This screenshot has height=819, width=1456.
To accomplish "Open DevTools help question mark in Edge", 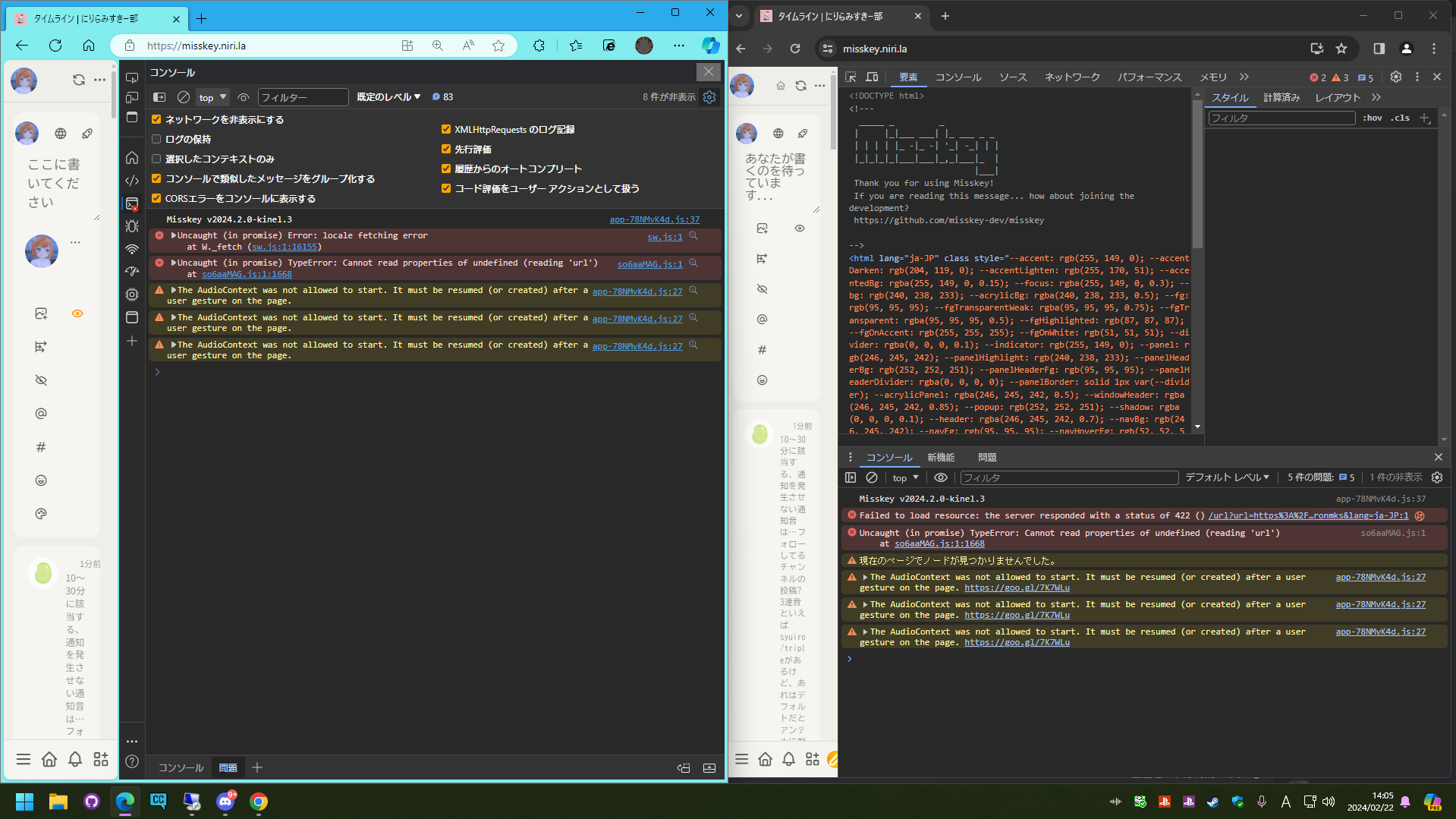I will pyautogui.click(x=132, y=761).
